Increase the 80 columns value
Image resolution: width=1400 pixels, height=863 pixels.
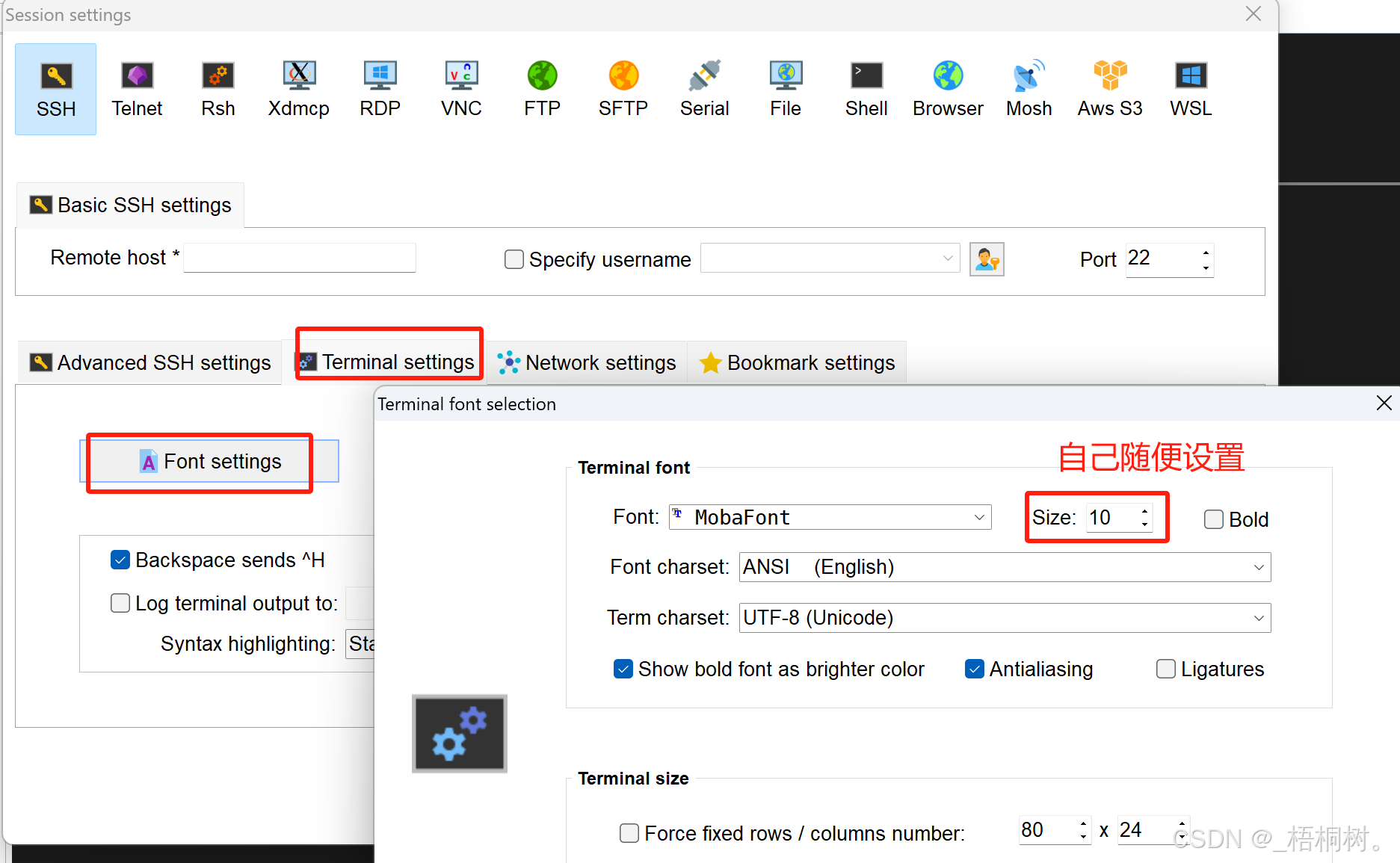[x=1083, y=823]
